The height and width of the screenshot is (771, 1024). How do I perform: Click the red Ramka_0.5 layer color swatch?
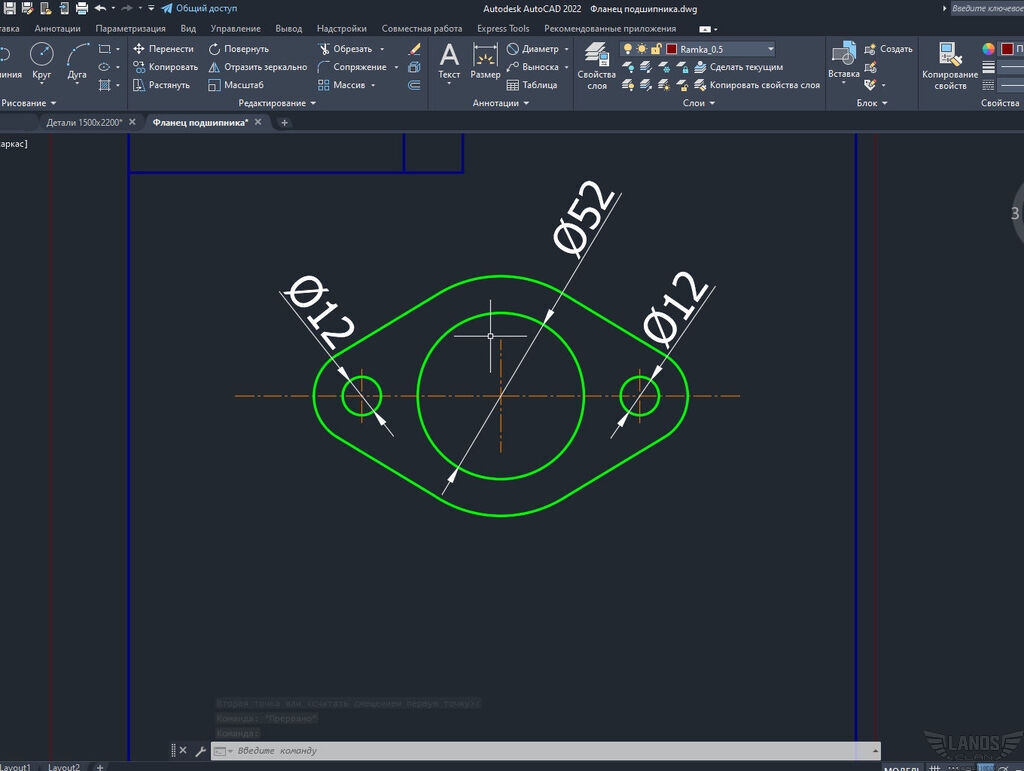coord(671,49)
